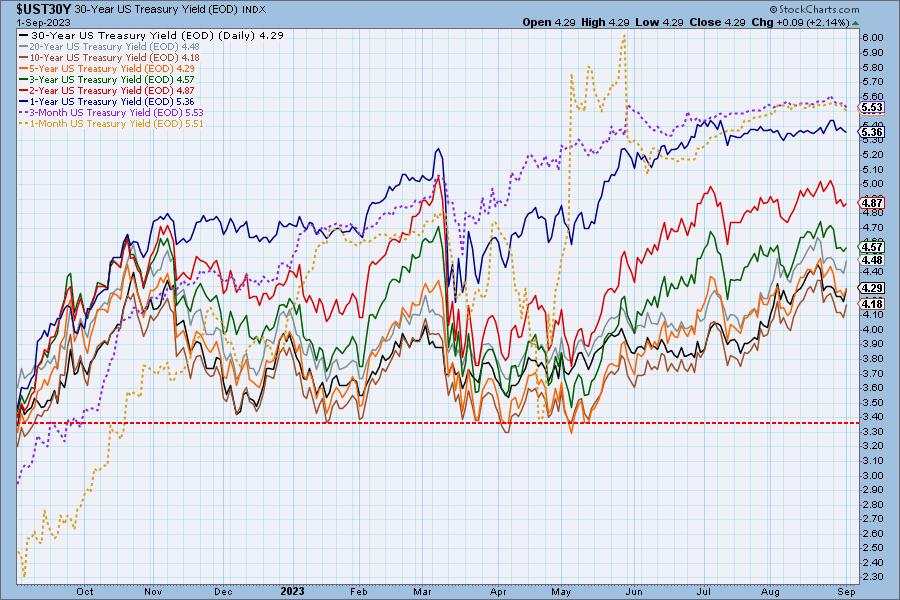Select the 3-Year US Treasury Yield legend entry

click(x=107, y=79)
